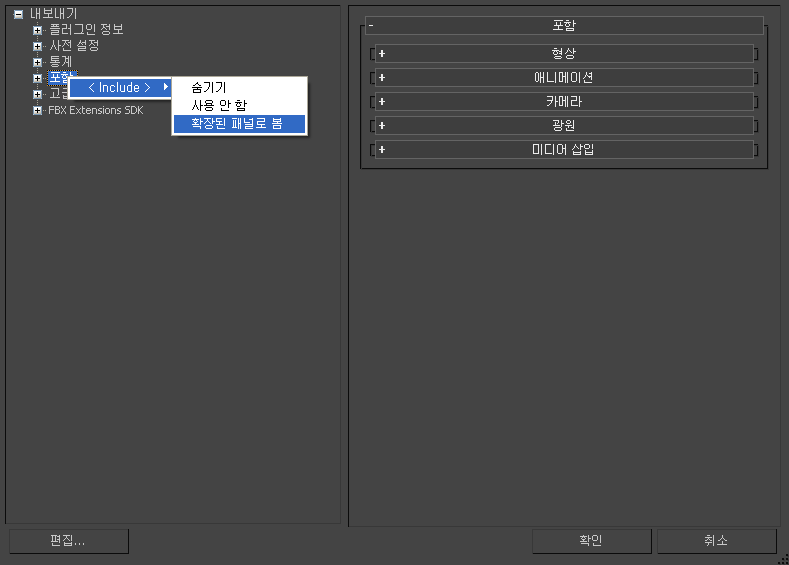Select 플러그인 정보 in the tree

tap(86, 29)
